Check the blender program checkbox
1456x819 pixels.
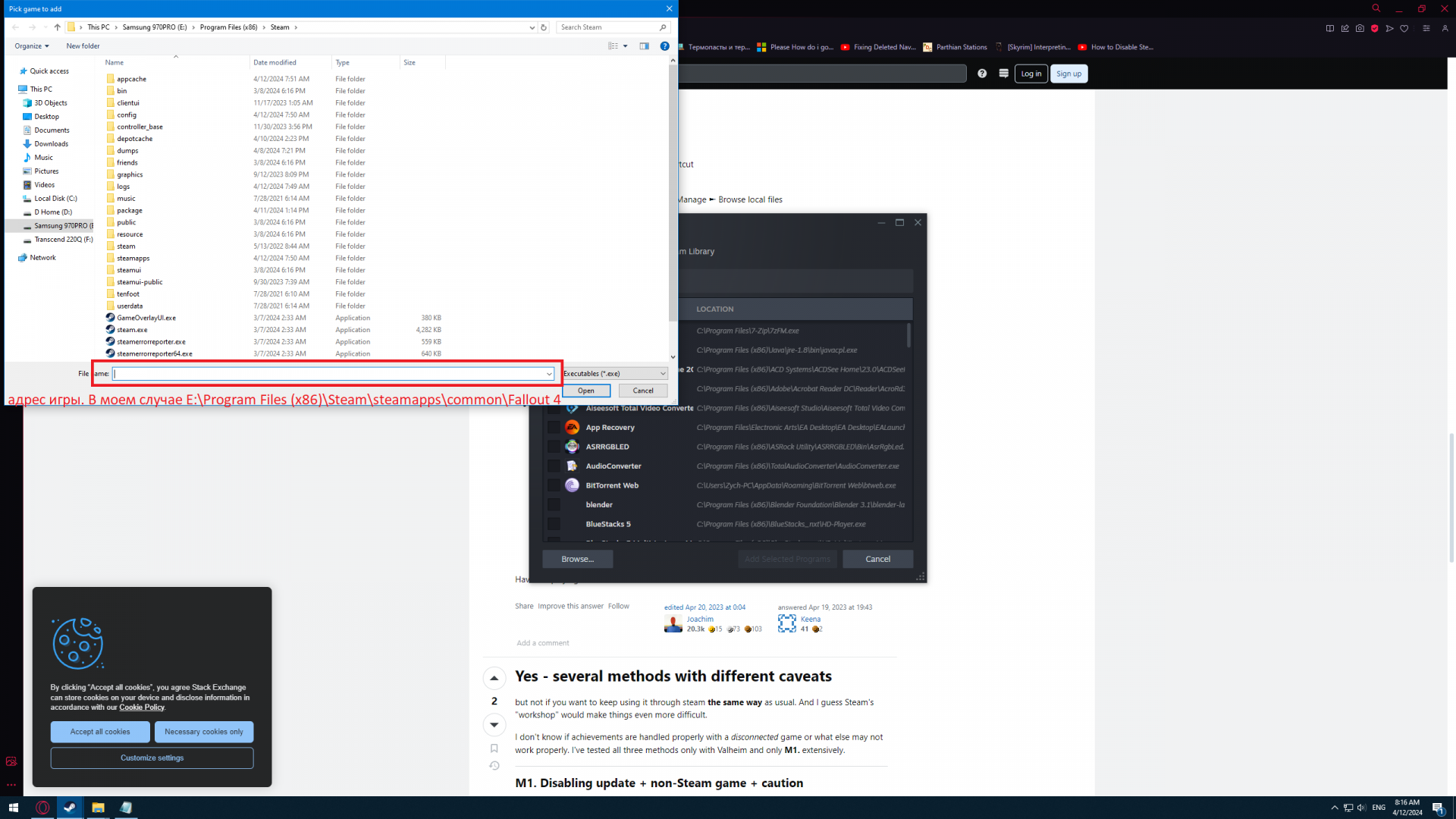[x=554, y=505]
